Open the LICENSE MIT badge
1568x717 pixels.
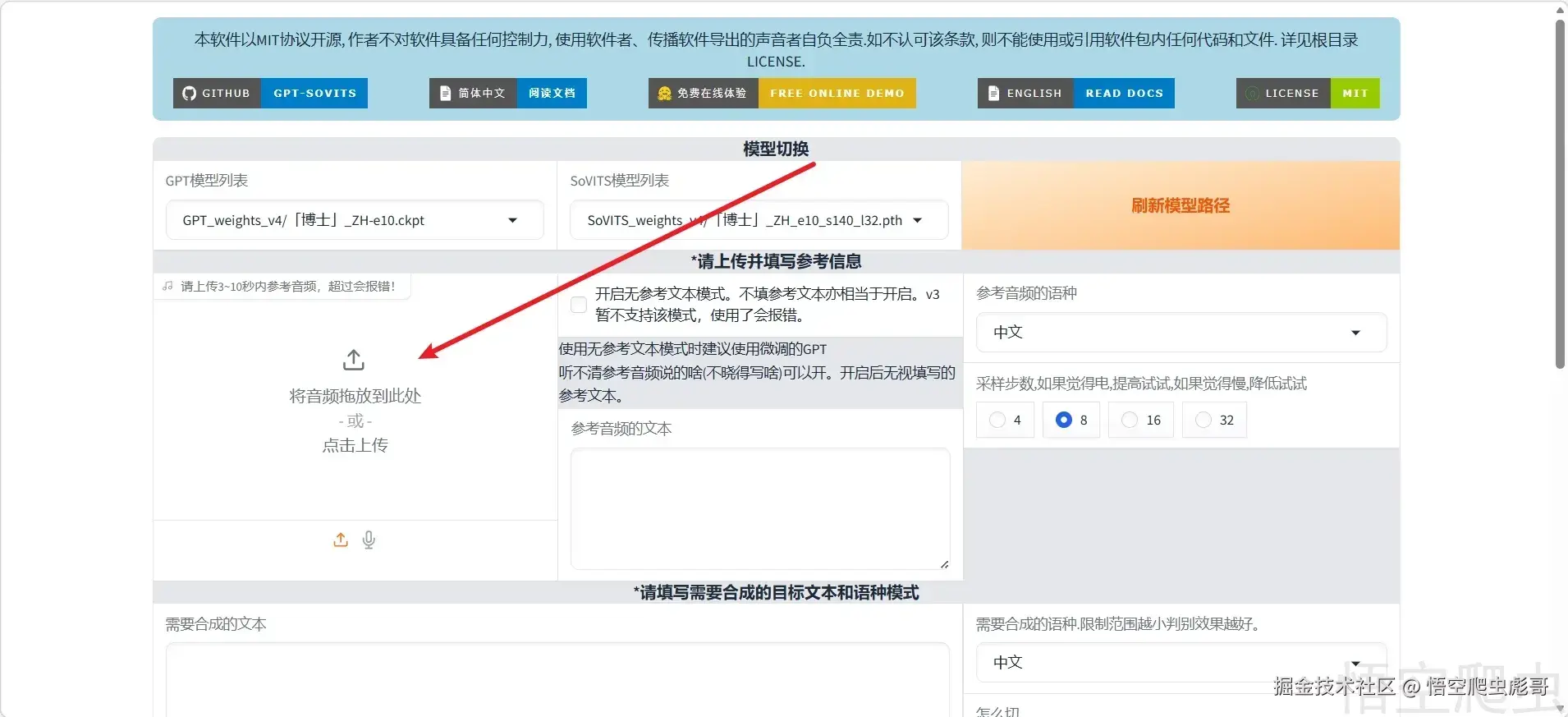tap(1308, 93)
